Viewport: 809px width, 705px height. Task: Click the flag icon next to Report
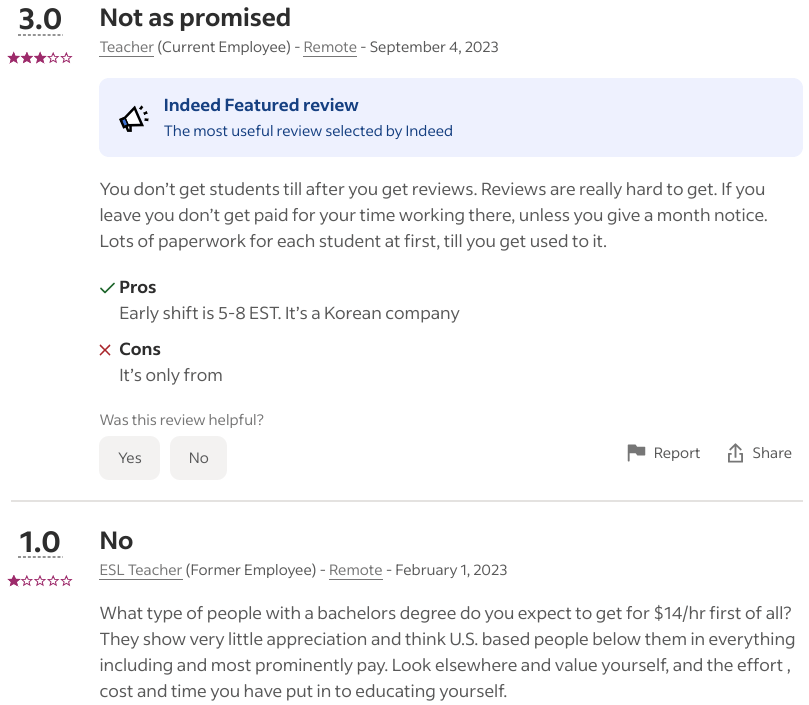coord(636,452)
